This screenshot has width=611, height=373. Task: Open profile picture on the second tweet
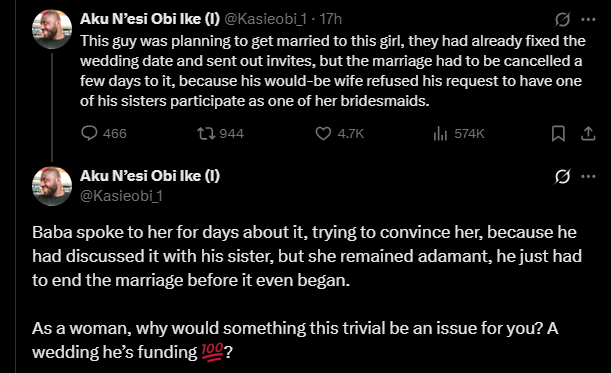[52, 186]
